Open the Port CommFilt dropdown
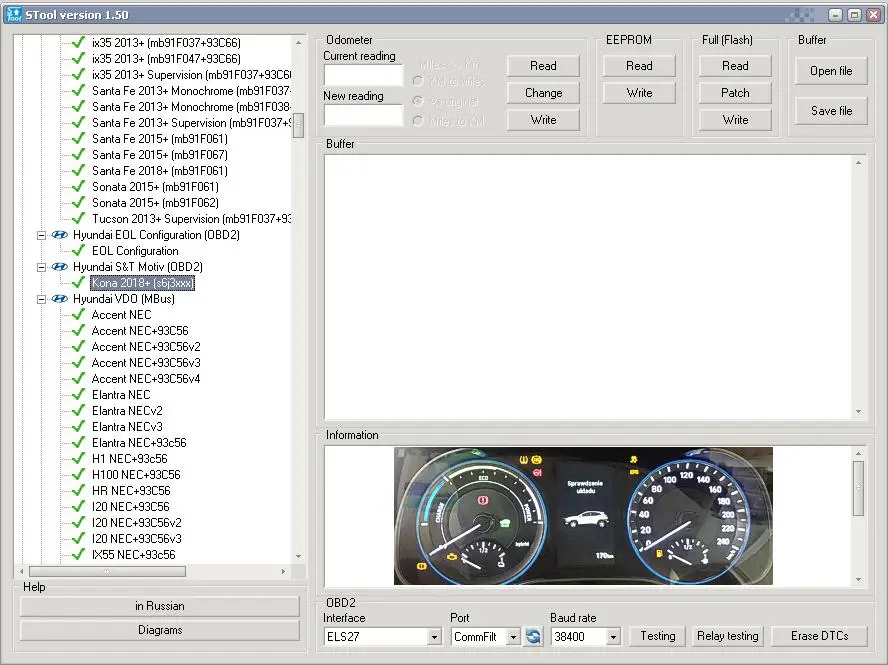 point(513,637)
